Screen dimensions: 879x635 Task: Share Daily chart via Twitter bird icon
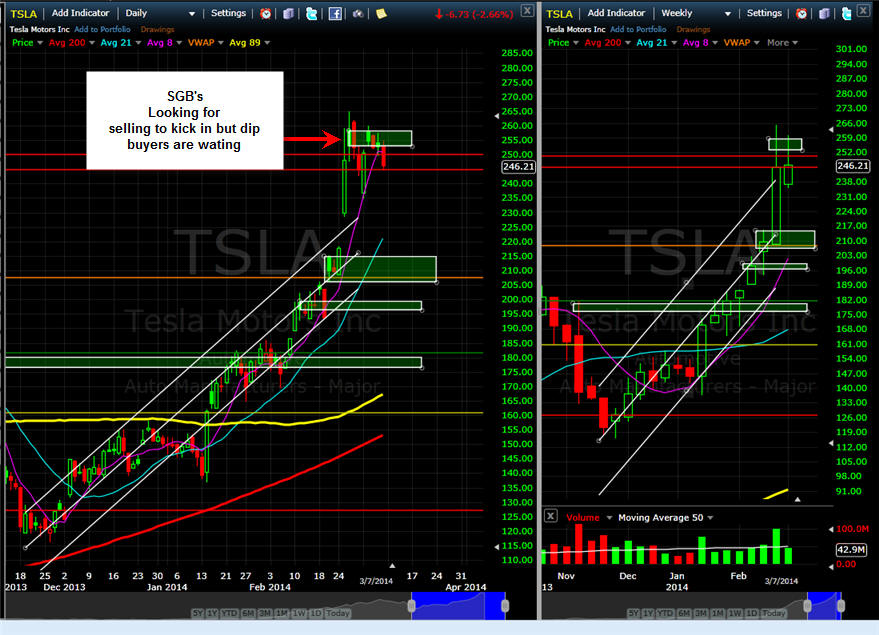point(311,13)
